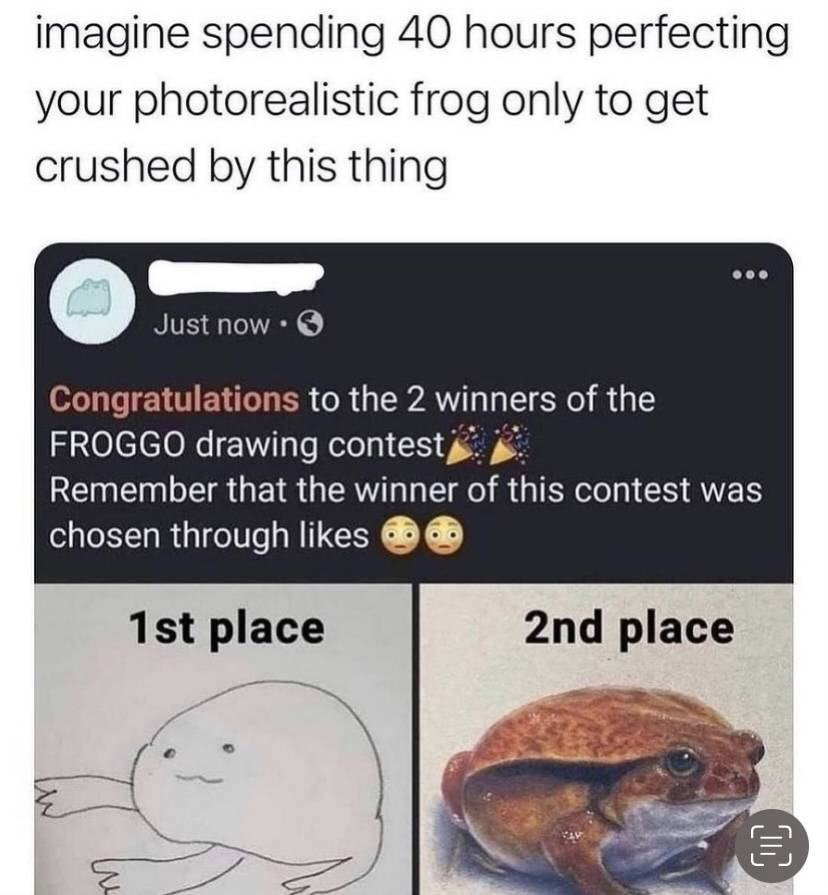Screen dimensions: 828x895
Task: Click the FROGGO drawing contest text
Action: (247, 445)
